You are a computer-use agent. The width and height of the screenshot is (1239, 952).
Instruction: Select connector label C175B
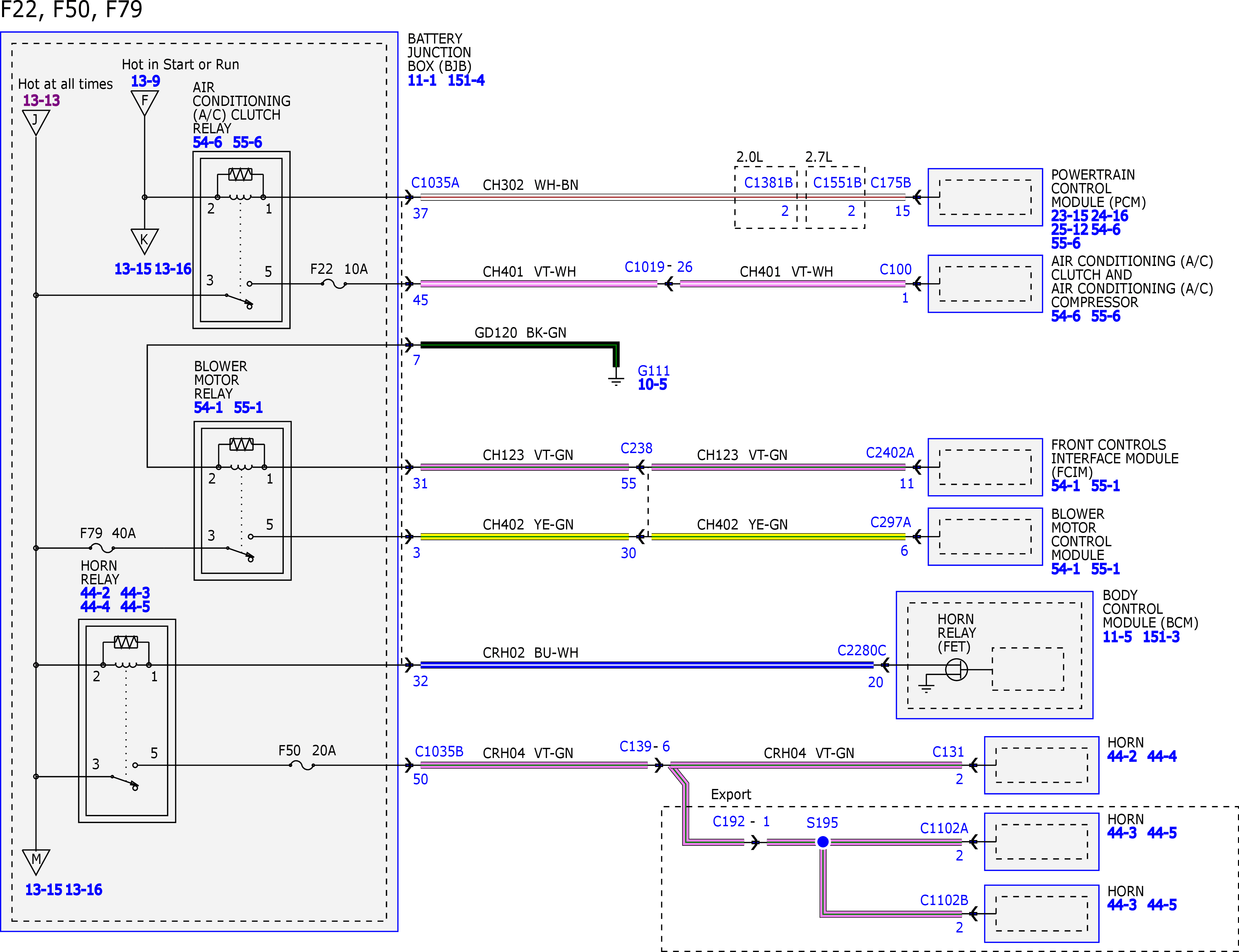pos(890,183)
